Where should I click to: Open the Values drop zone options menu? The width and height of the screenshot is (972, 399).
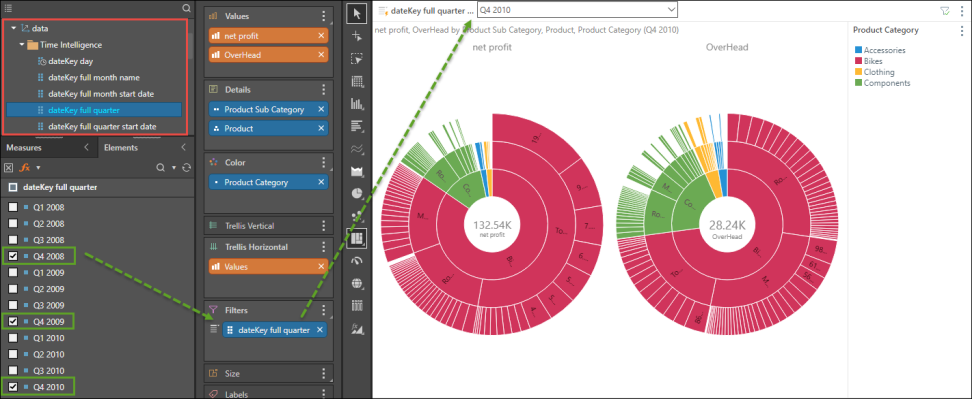point(323,16)
